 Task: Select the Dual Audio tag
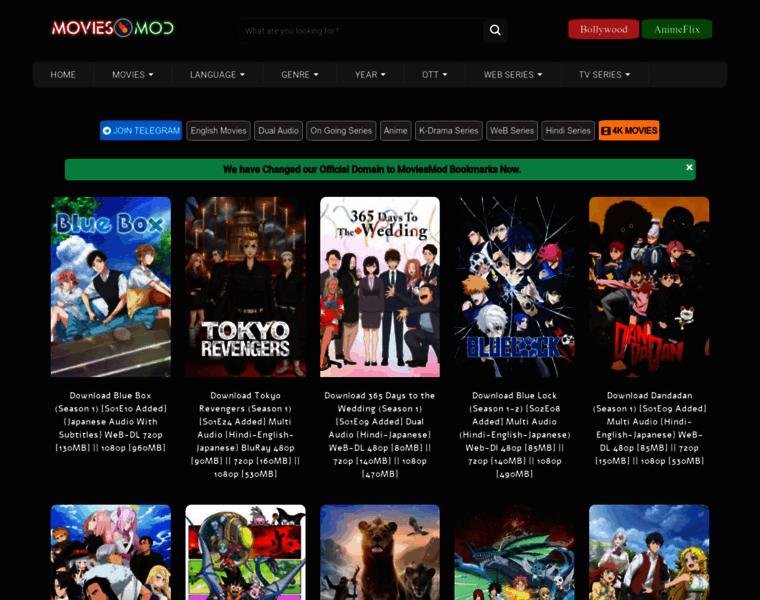278,130
